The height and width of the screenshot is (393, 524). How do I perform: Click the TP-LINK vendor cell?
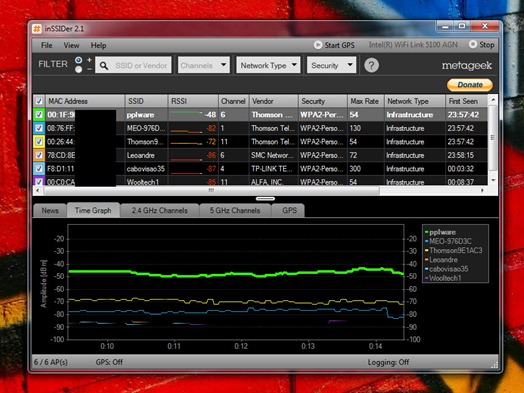click(273, 169)
